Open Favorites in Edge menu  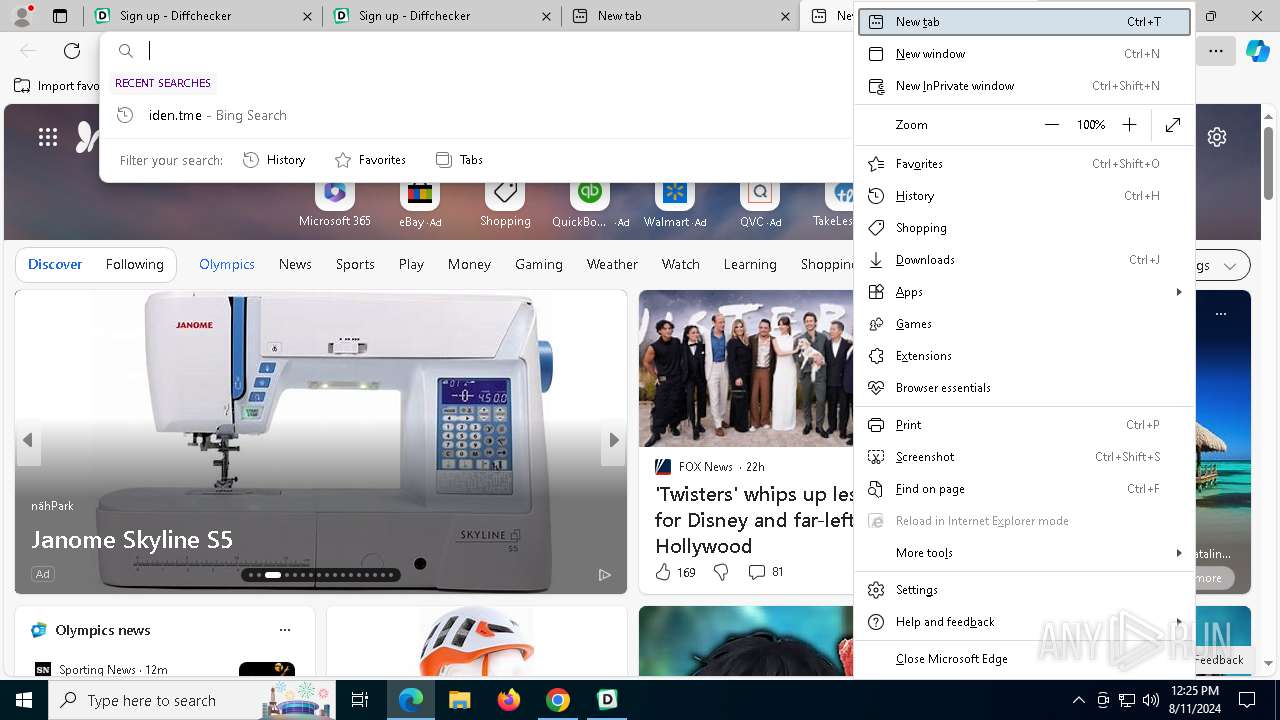tap(1025, 164)
